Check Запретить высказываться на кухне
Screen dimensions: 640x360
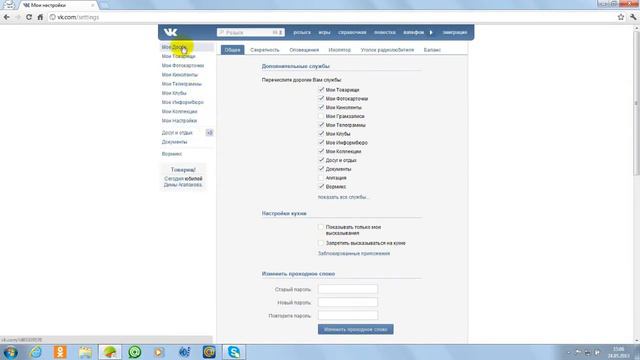(321, 243)
